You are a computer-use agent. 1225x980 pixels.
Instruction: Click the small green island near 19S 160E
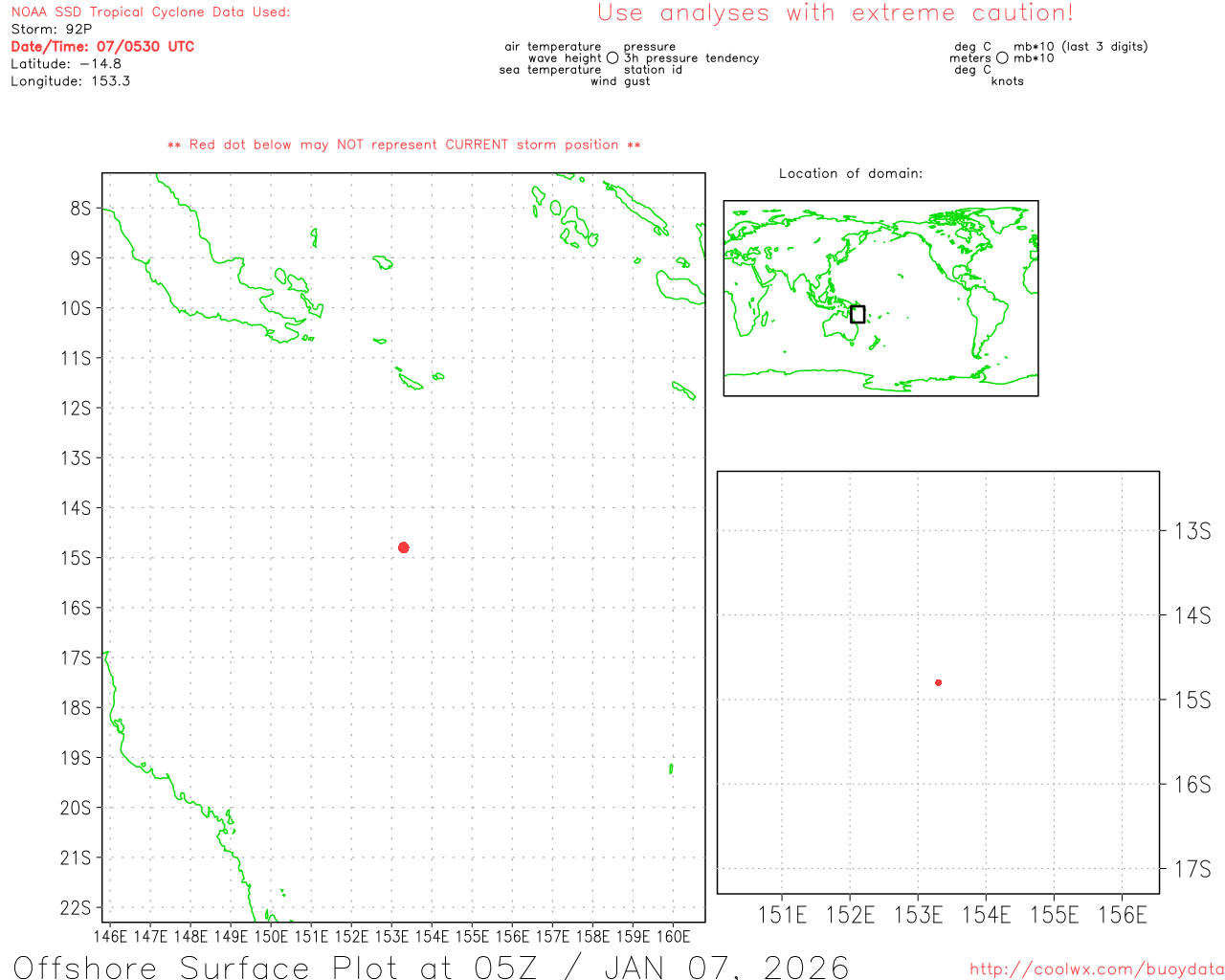(671, 768)
